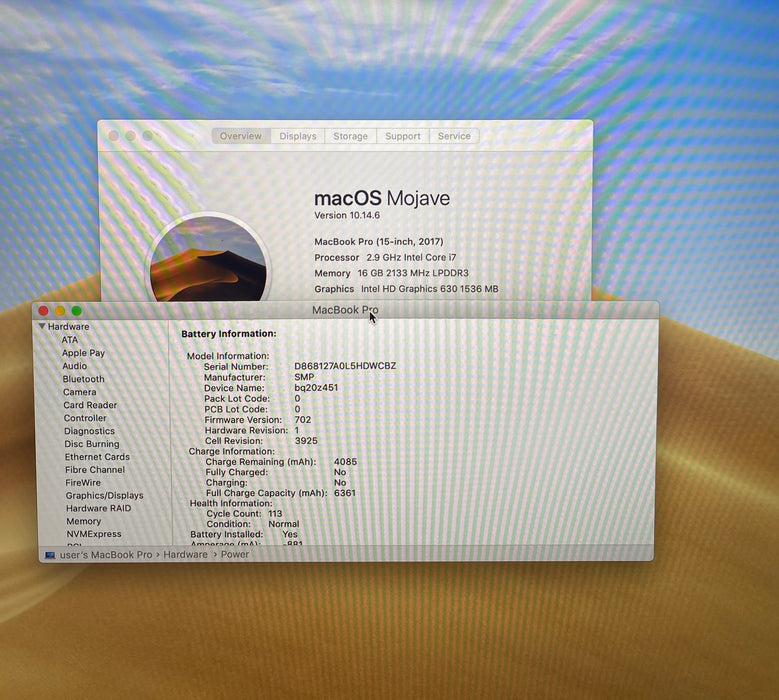779x700 pixels.
Task: Select Diagnostics in the sidebar
Action: point(89,431)
